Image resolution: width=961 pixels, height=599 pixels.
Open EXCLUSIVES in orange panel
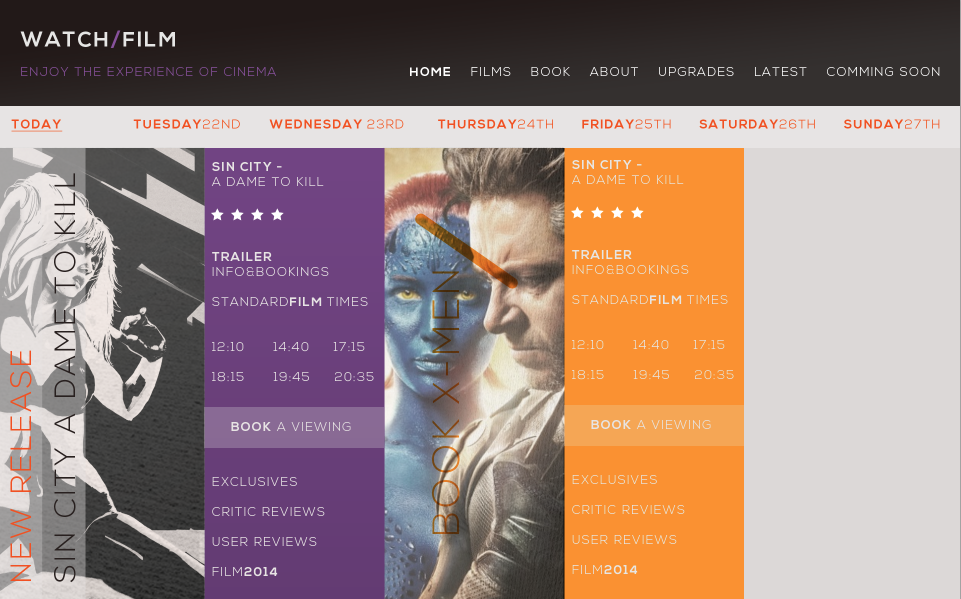(x=615, y=480)
